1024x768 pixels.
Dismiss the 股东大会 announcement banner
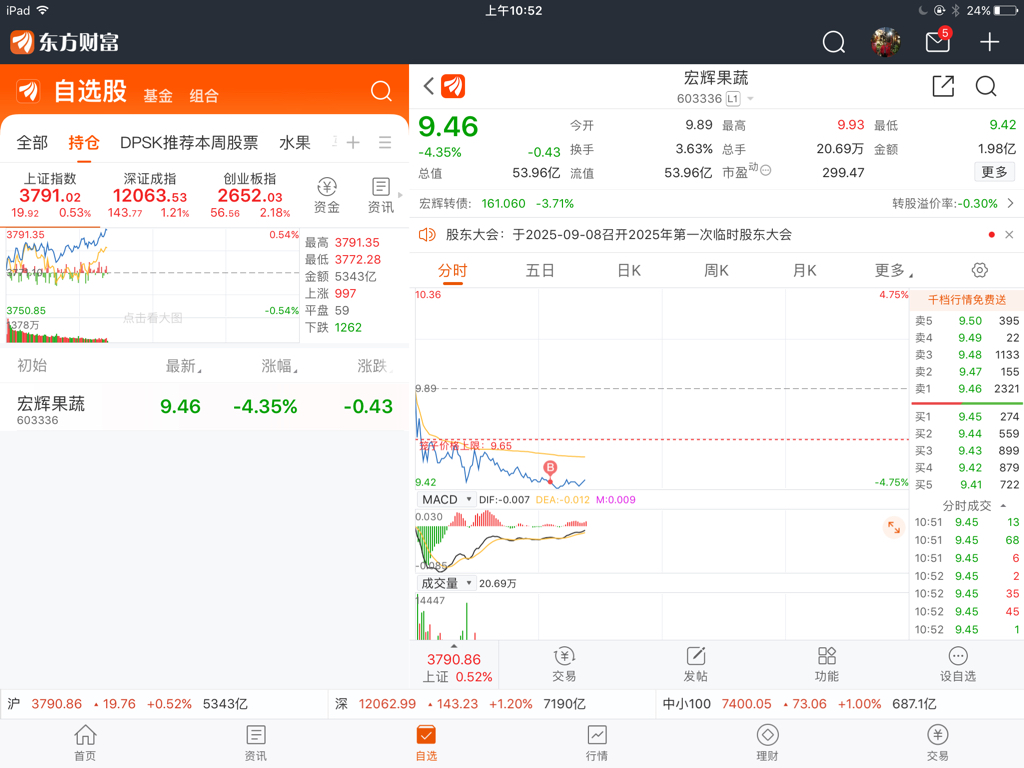tap(1009, 234)
